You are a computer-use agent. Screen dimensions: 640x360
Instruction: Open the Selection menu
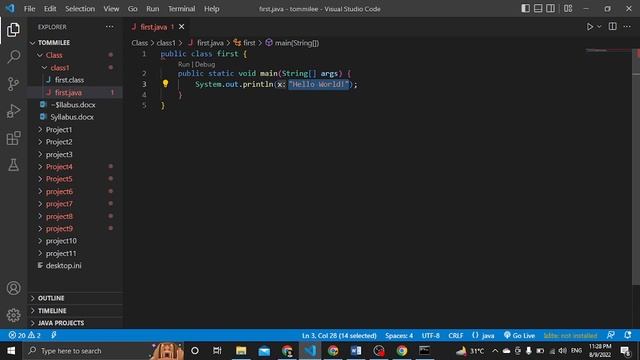point(80,9)
